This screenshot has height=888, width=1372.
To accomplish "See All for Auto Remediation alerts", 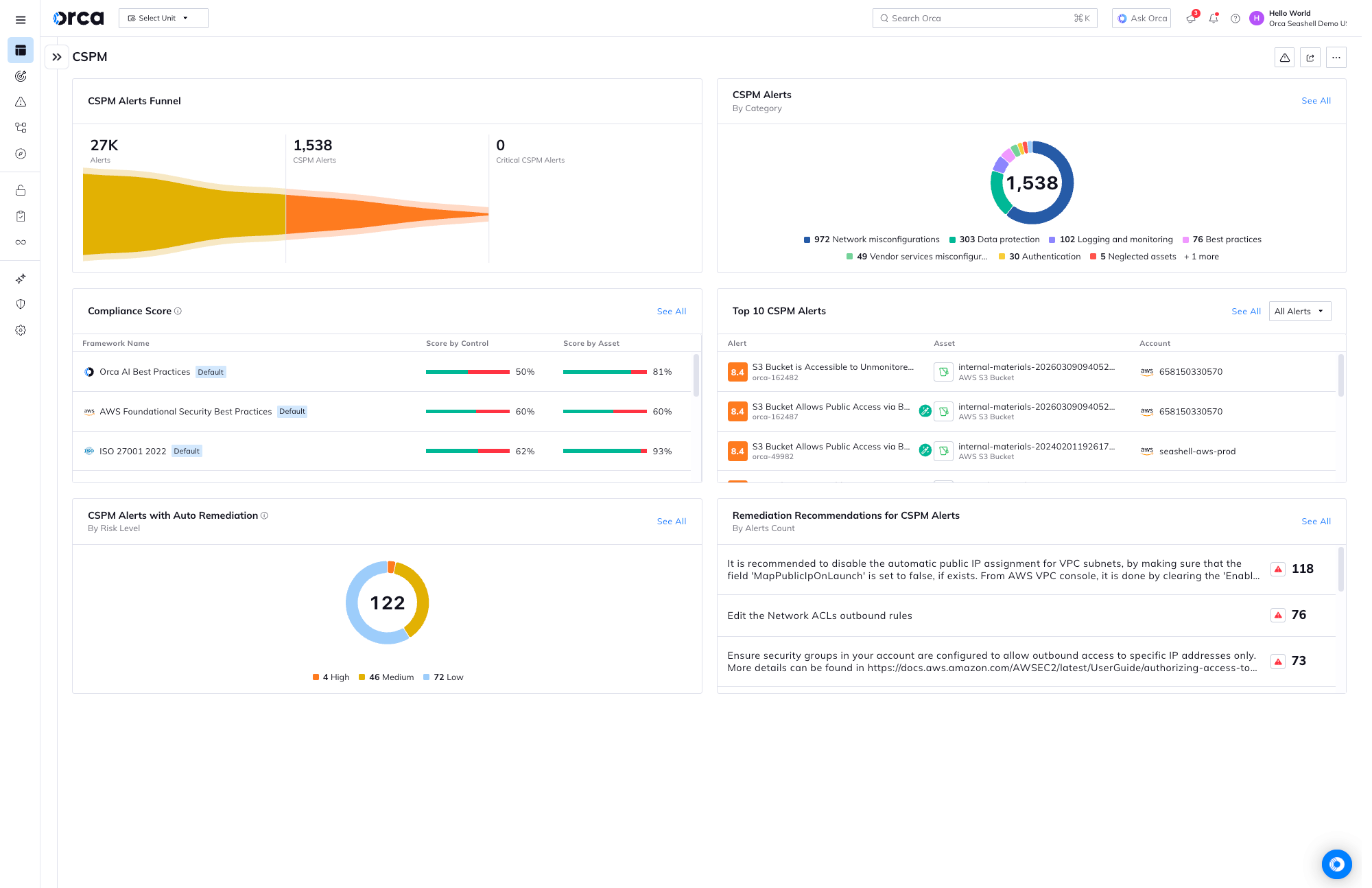I will pos(671,522).
